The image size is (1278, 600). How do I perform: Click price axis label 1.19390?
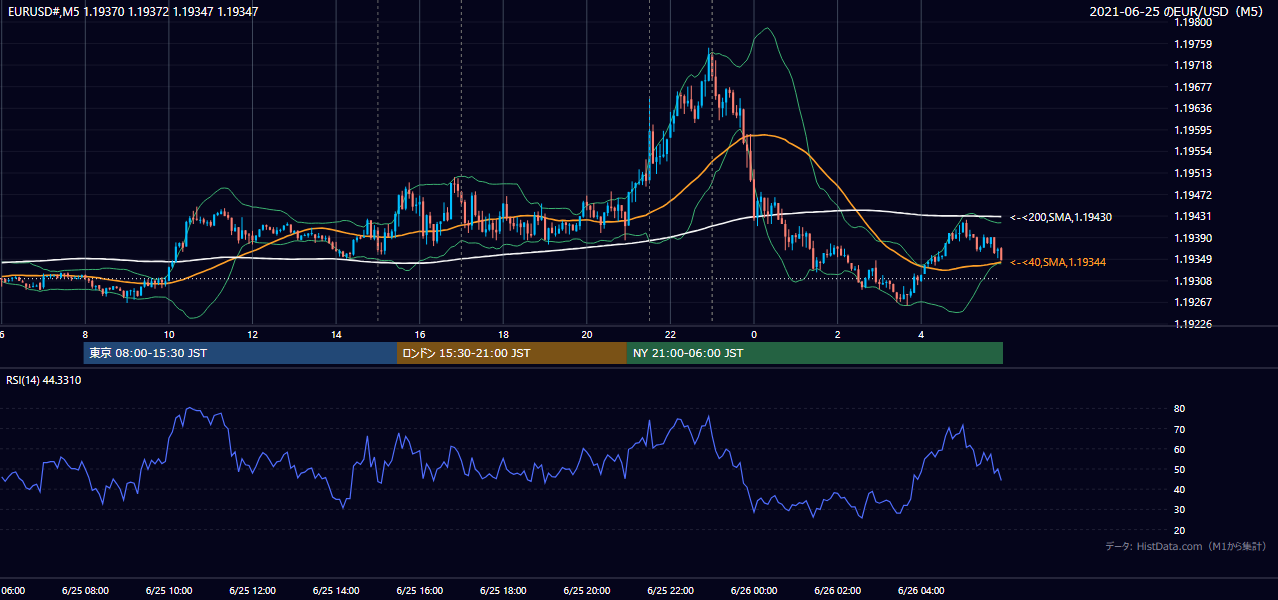click(1194, 238)
